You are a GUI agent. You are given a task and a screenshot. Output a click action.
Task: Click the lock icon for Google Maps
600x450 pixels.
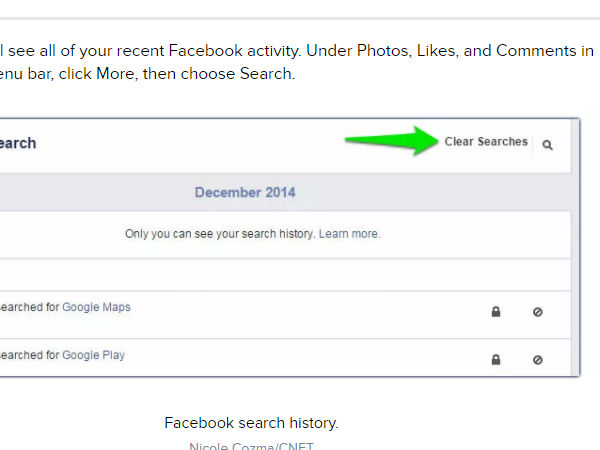coord(496,312)
